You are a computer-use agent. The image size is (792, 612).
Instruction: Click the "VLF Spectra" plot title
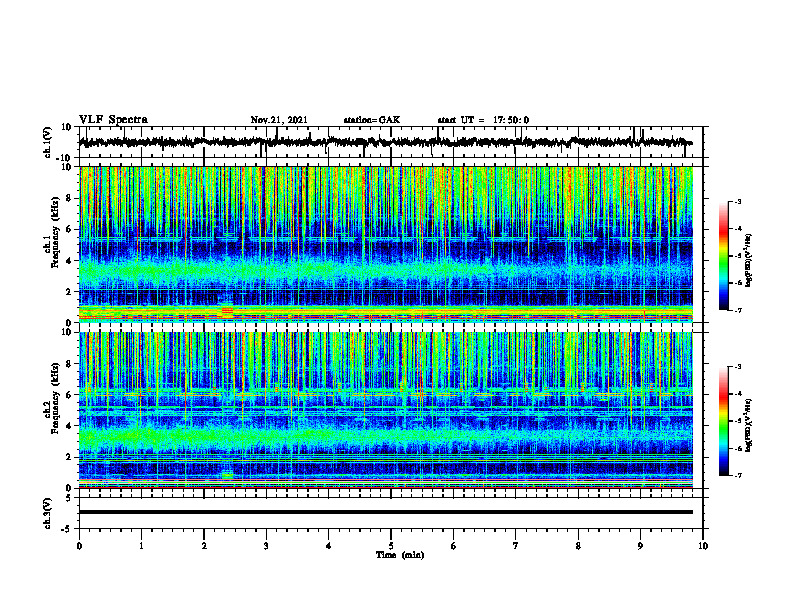click(113, 120)
